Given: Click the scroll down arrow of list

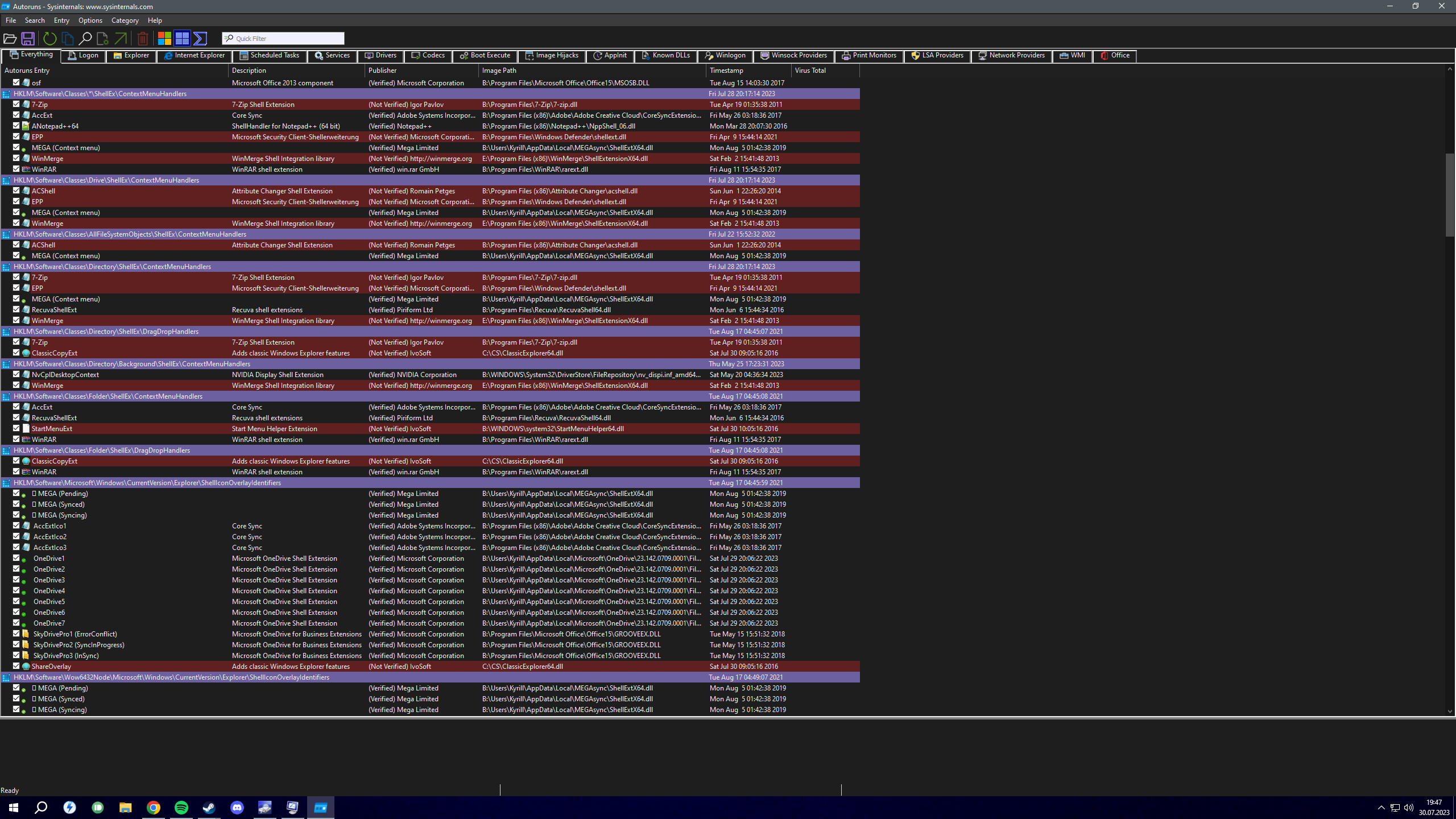Looking at the screenshot, I should 1449,711.
